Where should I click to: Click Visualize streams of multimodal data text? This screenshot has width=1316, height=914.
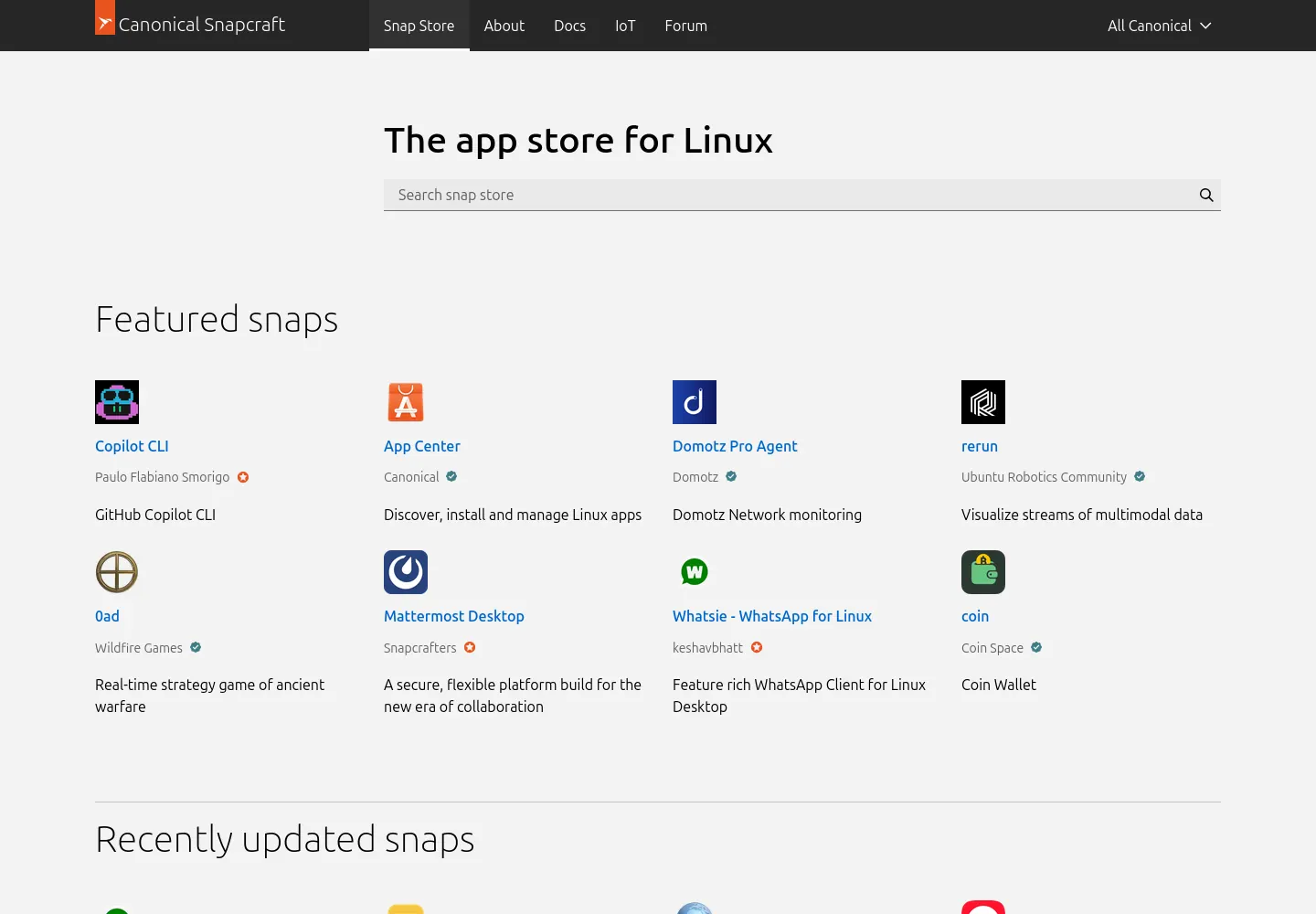click(1082, 515)
